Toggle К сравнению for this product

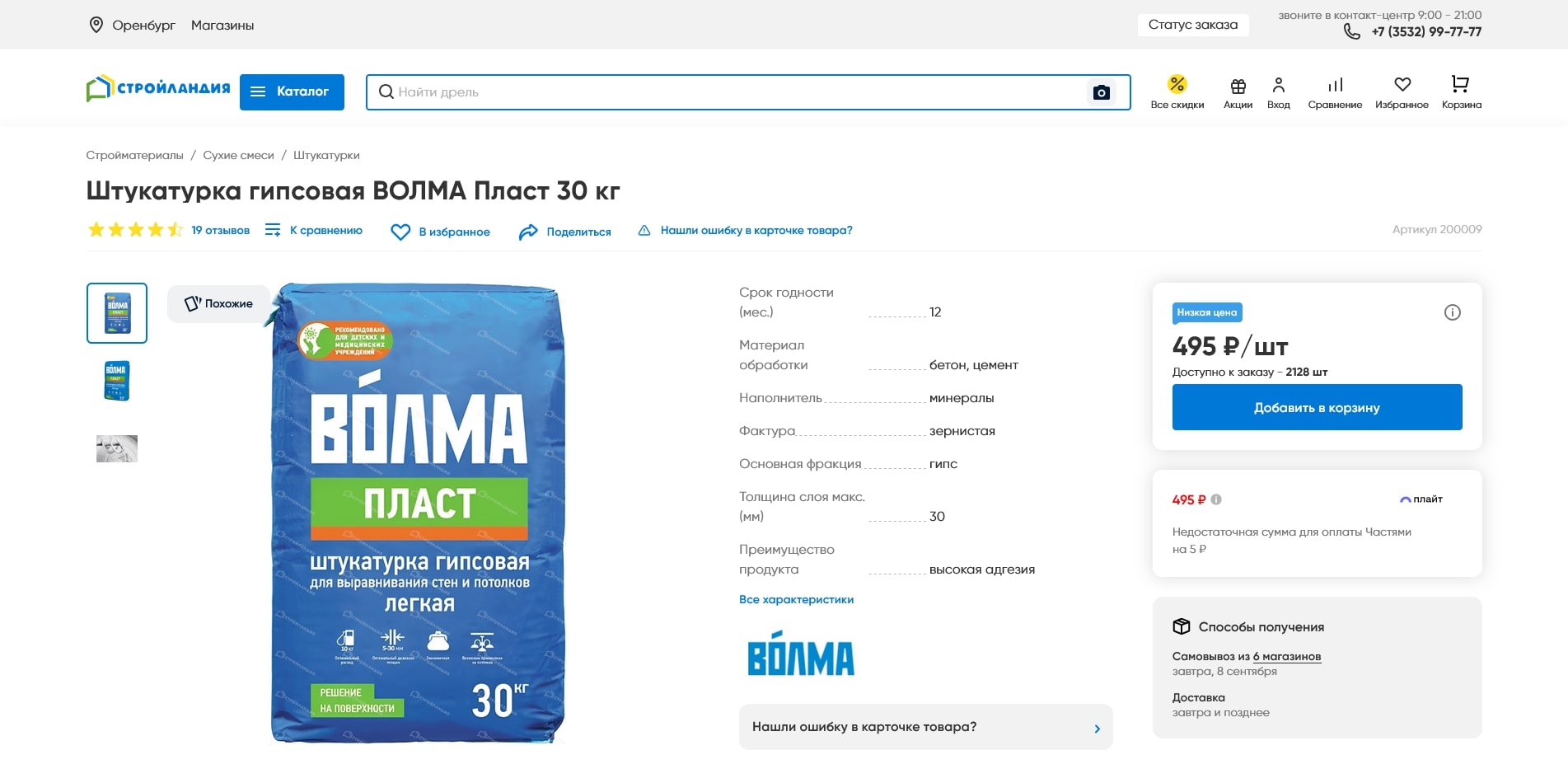click(274, 231)
